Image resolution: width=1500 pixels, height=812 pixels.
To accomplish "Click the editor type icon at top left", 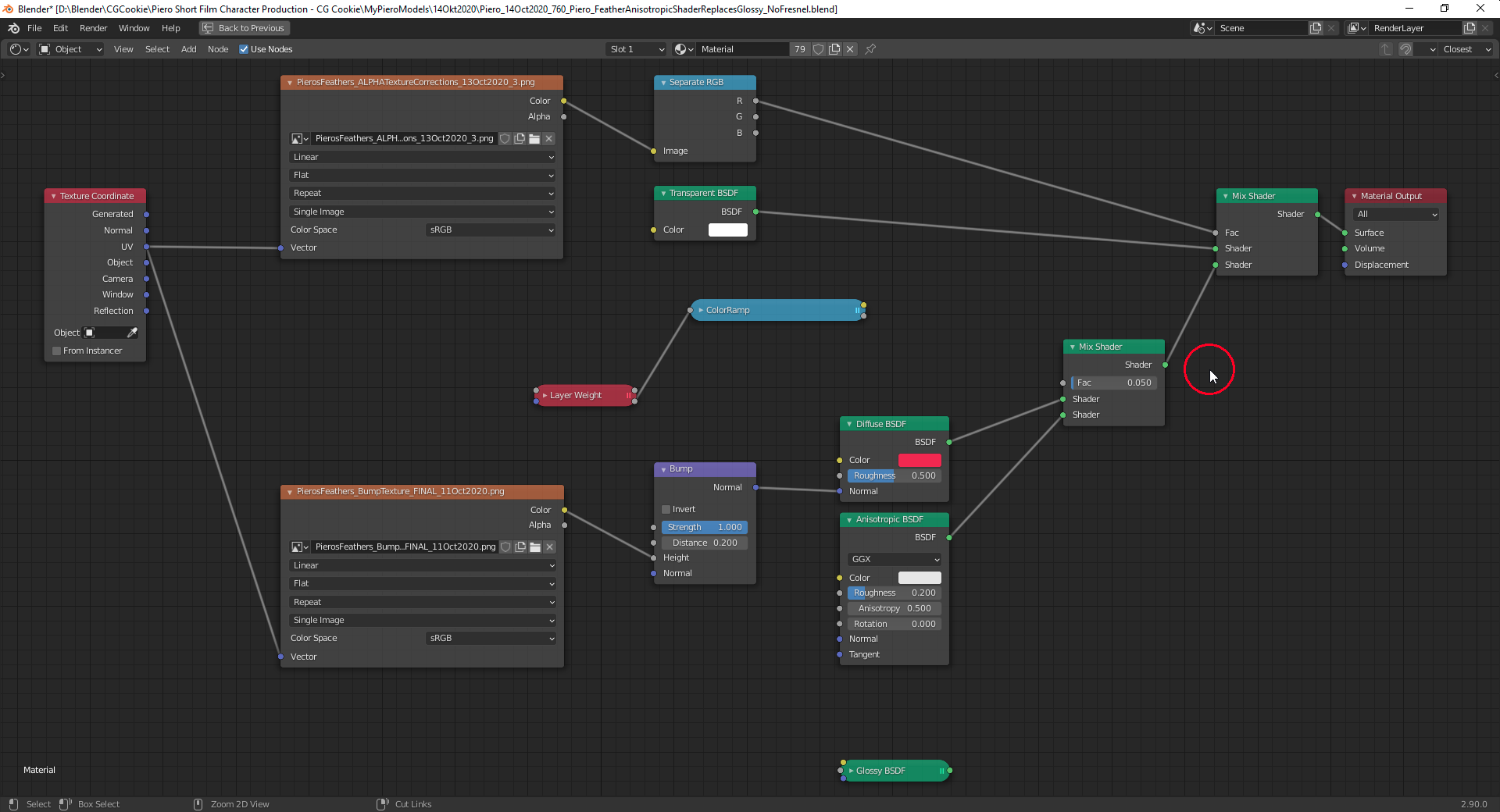I will point(16,49).
